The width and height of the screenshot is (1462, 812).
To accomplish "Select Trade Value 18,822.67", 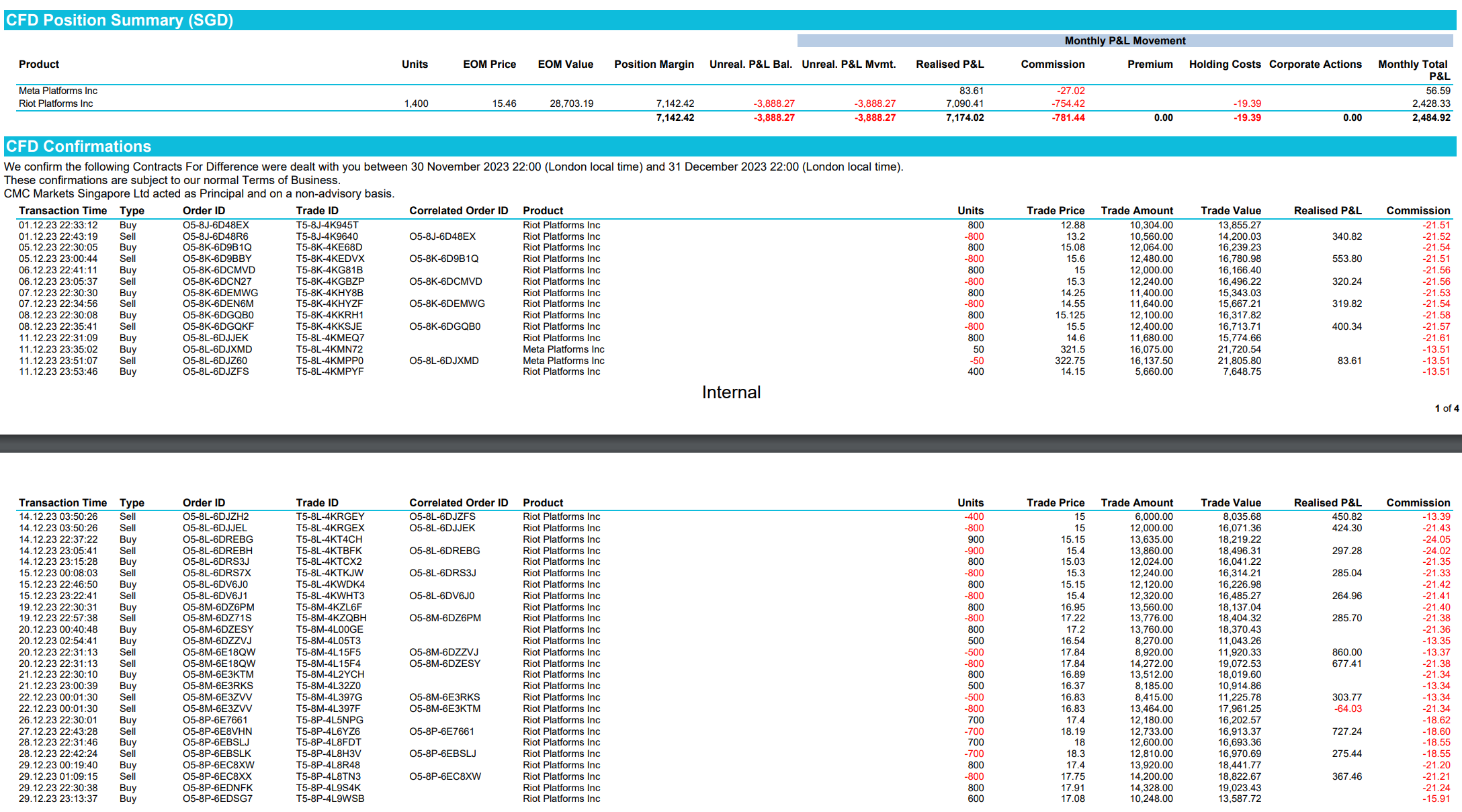I will 1240,776.
